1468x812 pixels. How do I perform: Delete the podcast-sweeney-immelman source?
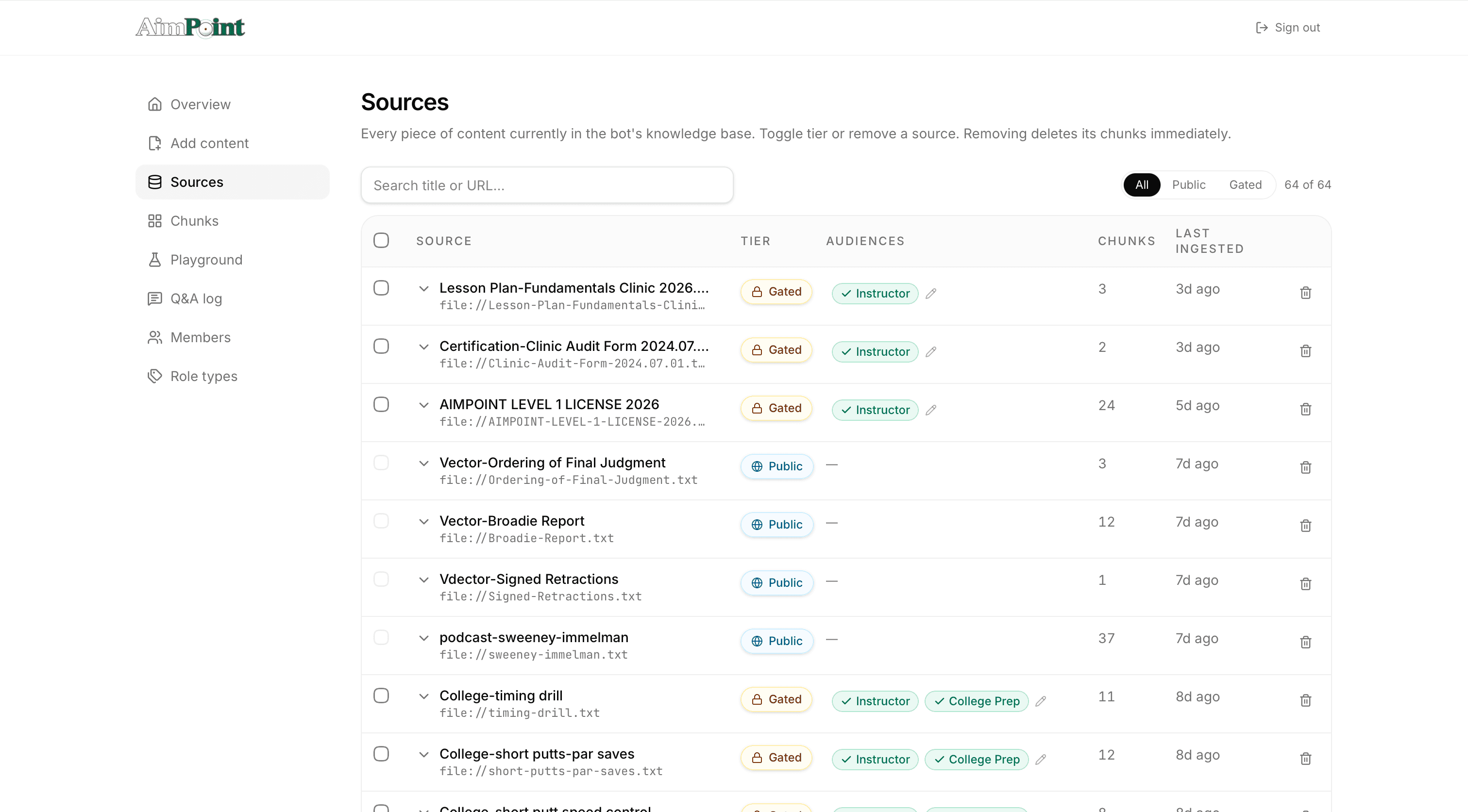[x=1306, y=642]
